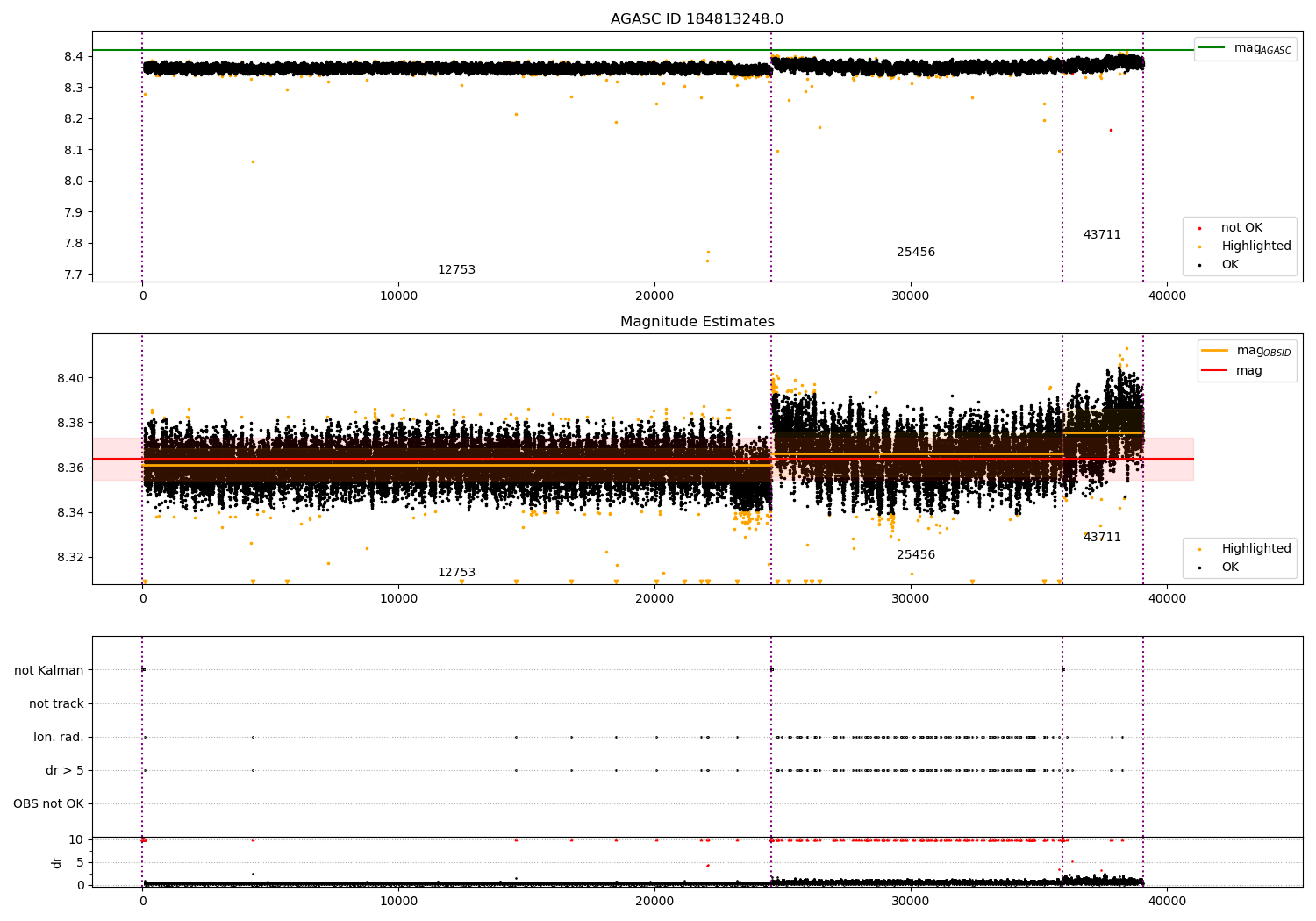
Task: Click the red not-OK point near 8.16
Action: click(x=1111, y=130)
